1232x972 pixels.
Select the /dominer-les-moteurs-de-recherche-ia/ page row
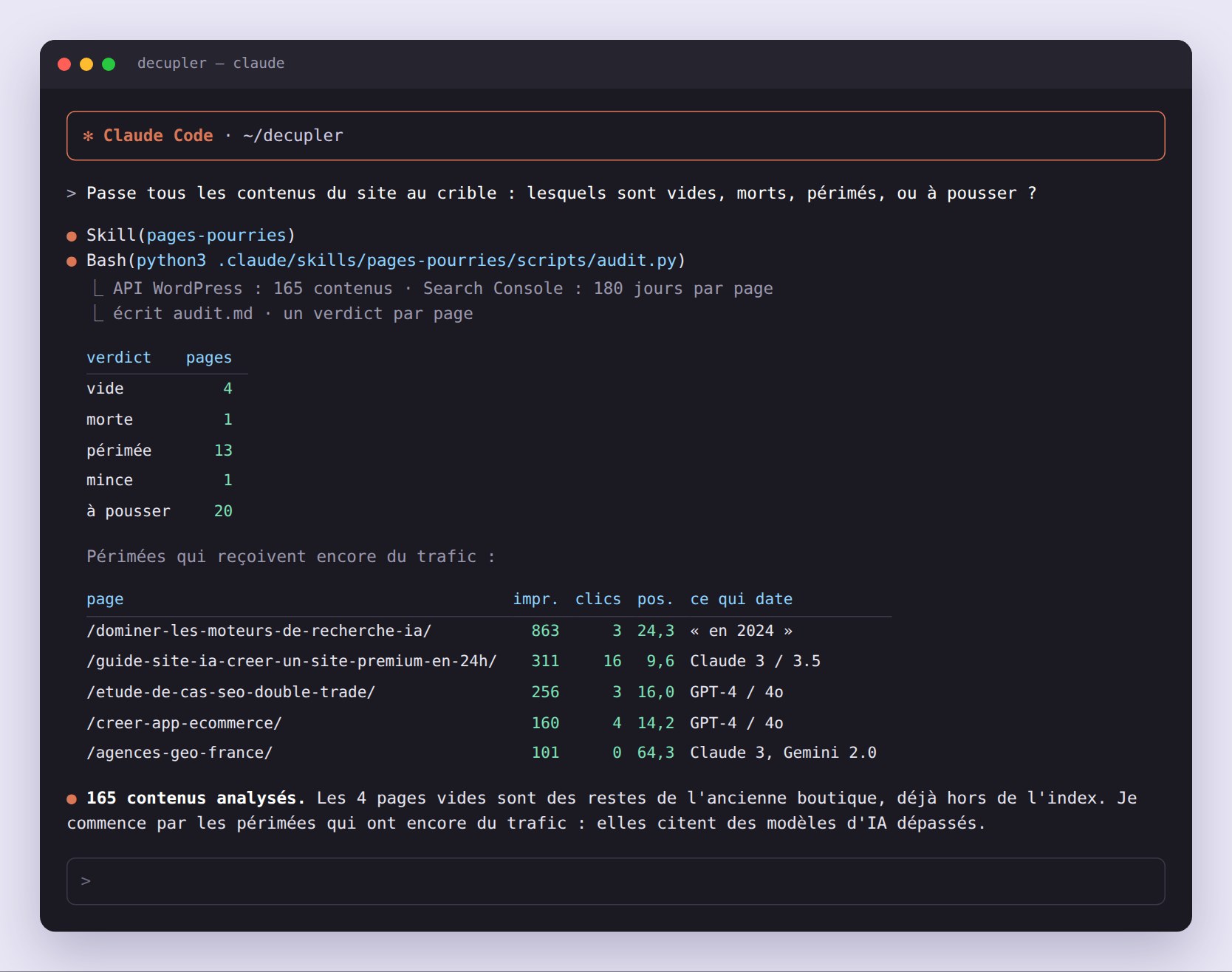tap(489, 631)
